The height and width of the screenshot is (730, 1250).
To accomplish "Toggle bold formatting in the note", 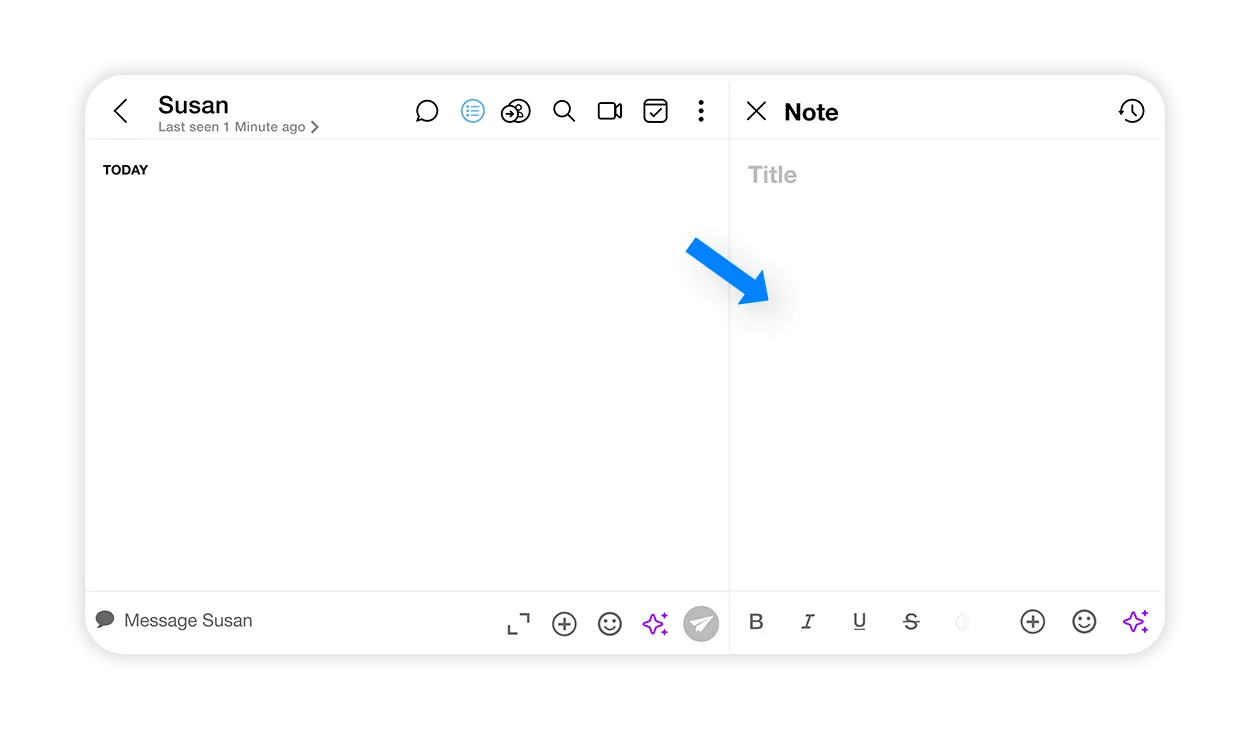I will pyautogui.click(x=756, y=622).
